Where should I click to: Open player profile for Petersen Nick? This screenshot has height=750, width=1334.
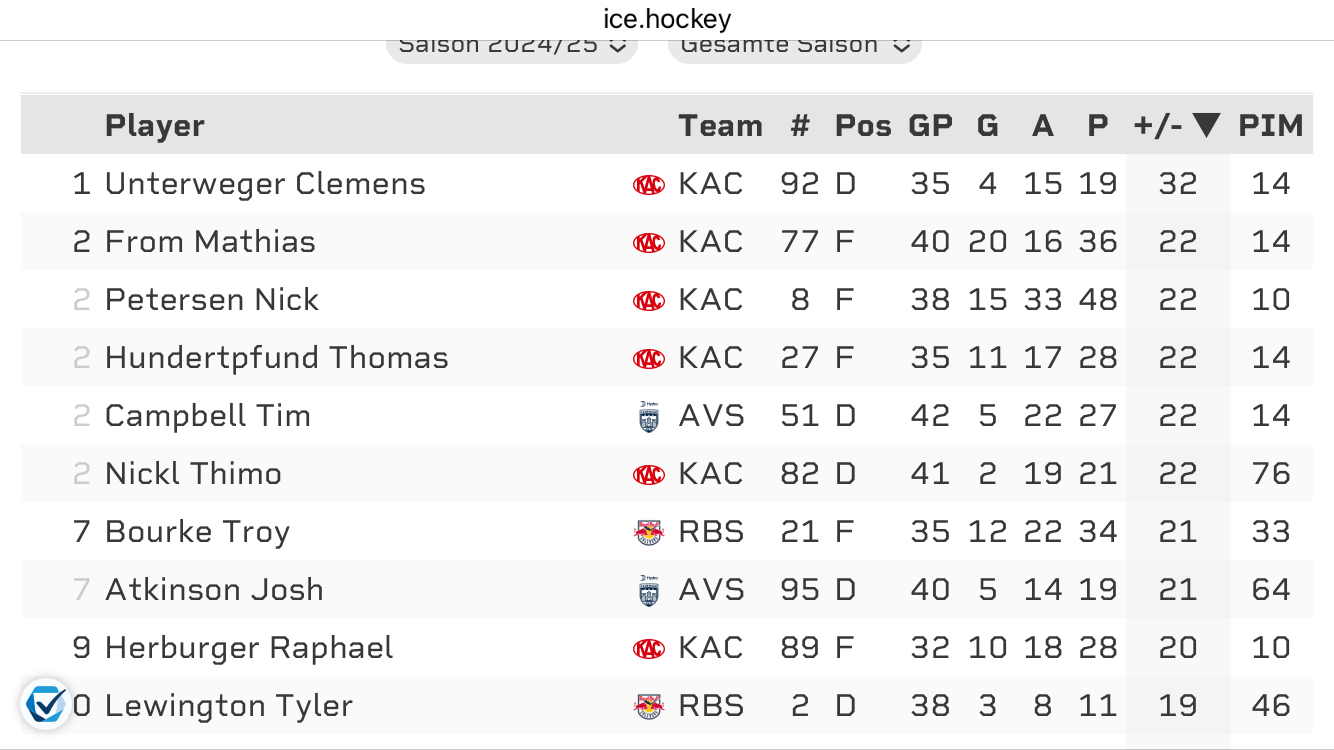tap(212, 300)
